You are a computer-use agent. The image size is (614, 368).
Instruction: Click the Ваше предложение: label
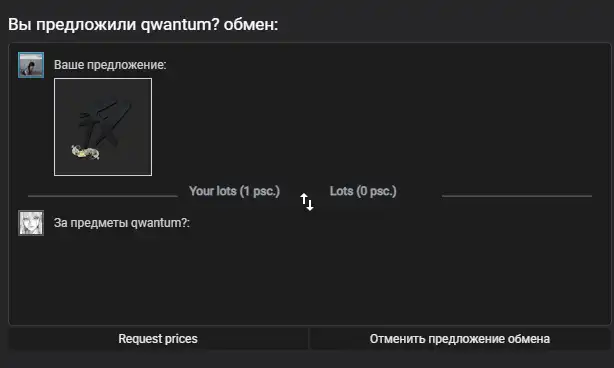pos(110,65)
